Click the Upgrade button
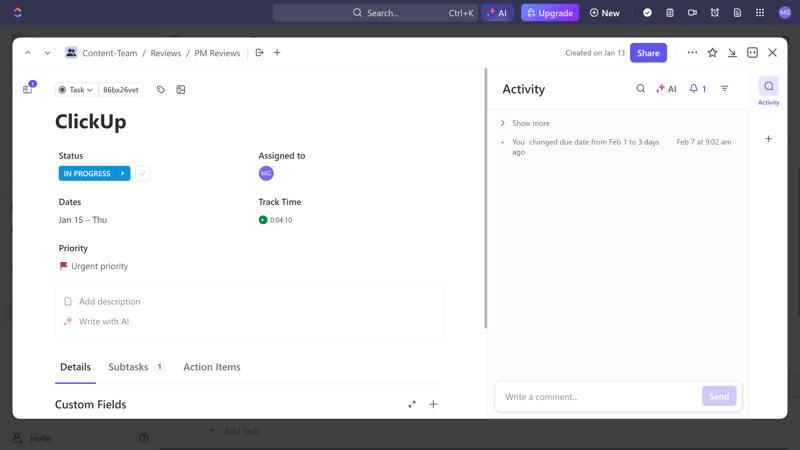The image size is (800, 450). (x=550, y=13)
